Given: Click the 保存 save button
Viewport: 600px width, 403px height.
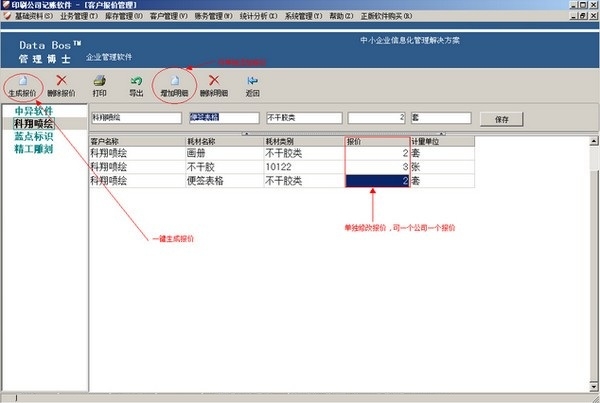Looking at the screenshot, I should point(501,119).
